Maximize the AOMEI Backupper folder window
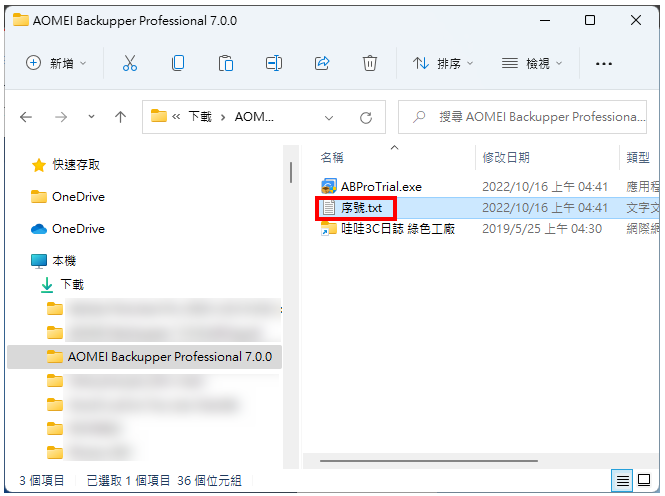The image size is (665, 496). (590, 20)
